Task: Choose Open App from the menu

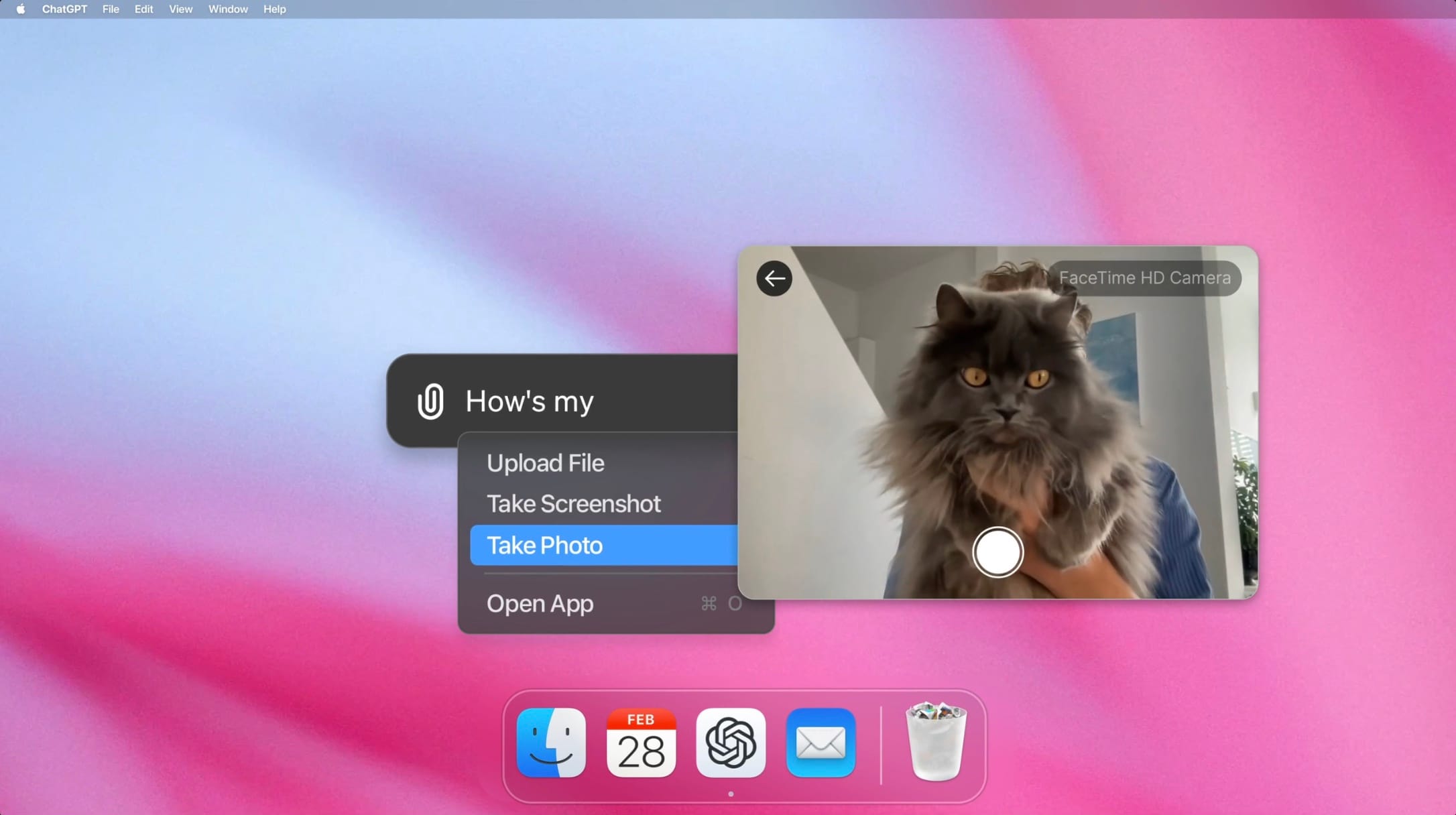Action: tap(540, 603)
